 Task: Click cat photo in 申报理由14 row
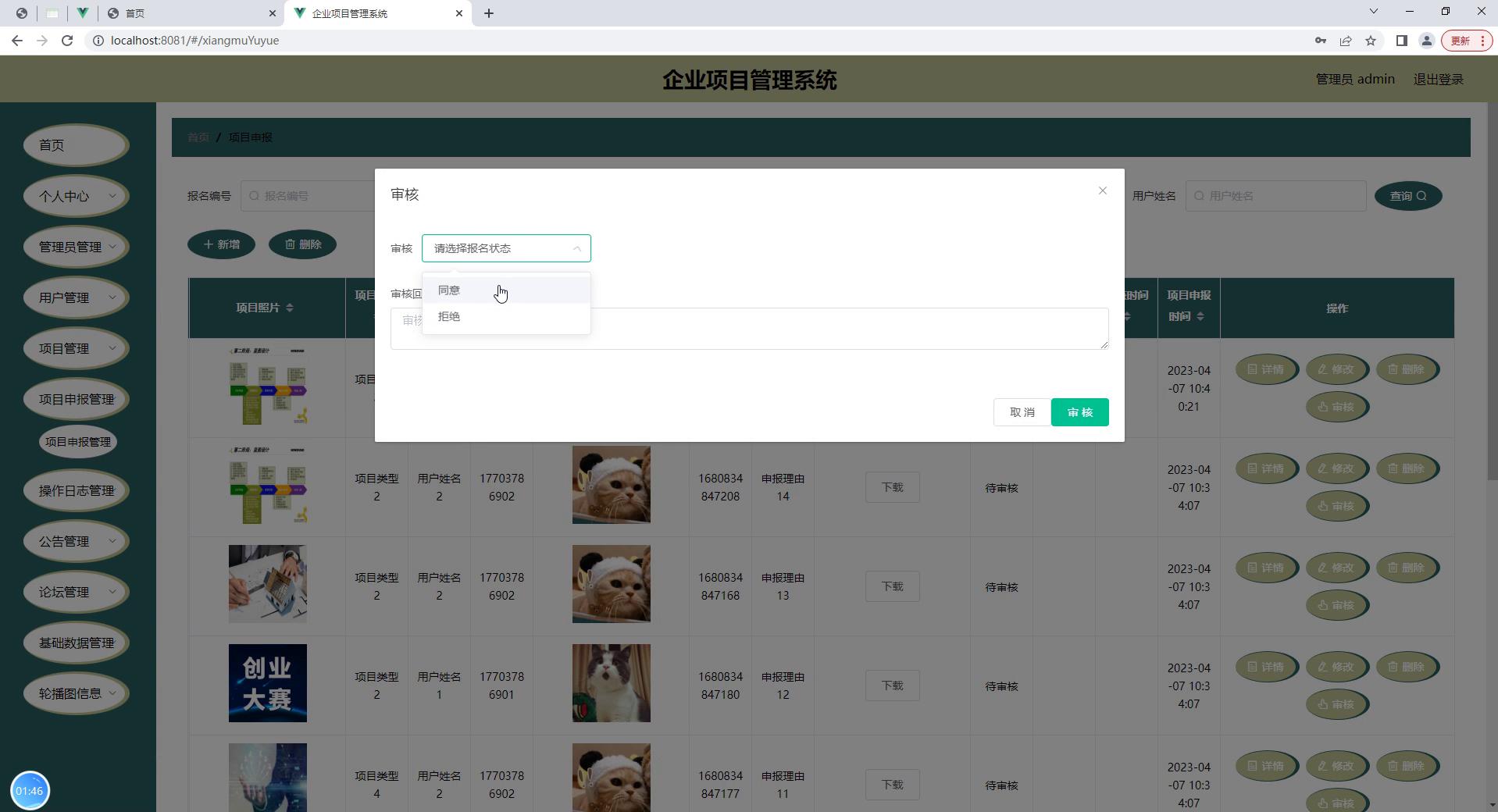tap(611, 485)
